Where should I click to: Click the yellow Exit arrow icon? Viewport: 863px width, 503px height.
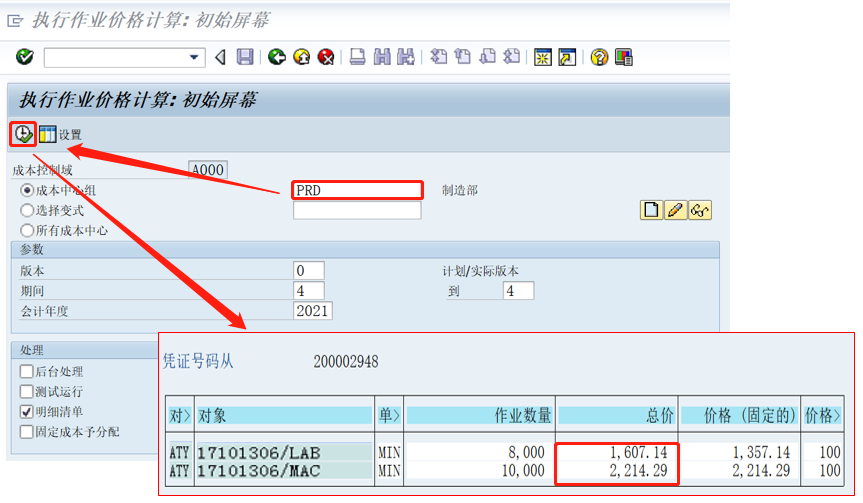pos(302,57)
